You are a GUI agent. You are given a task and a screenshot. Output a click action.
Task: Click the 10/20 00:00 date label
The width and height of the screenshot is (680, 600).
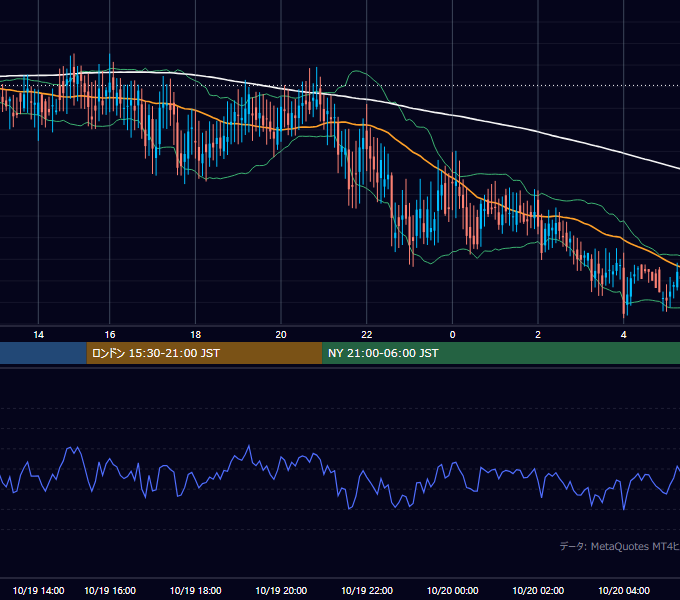[x=452, y=590]
